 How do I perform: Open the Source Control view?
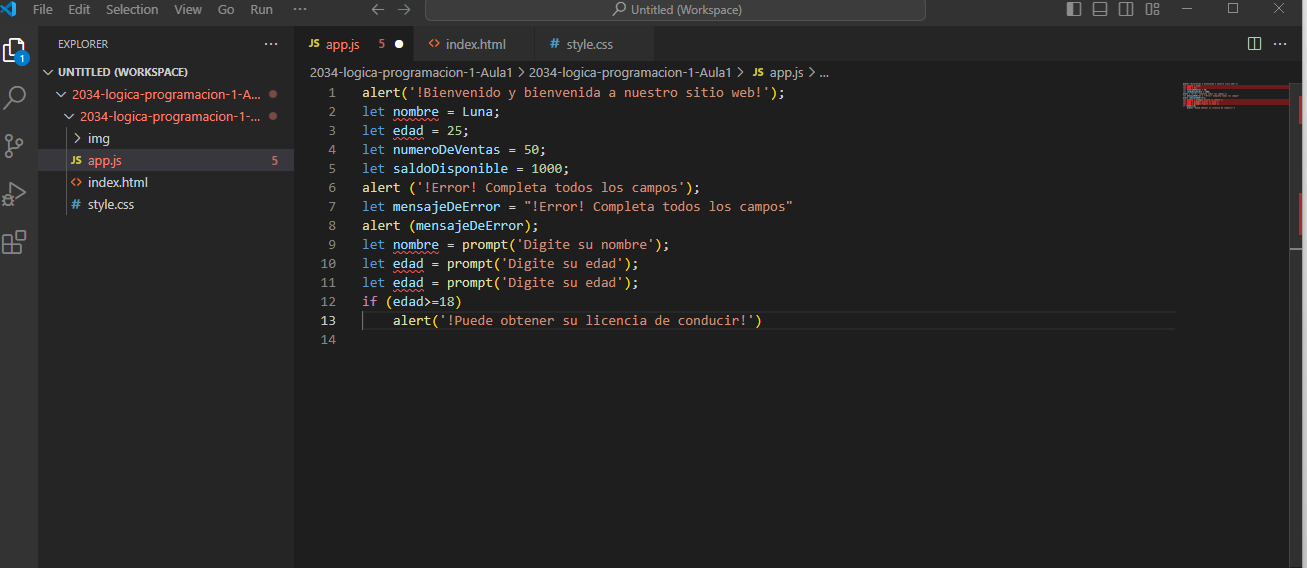pos(14,146)
